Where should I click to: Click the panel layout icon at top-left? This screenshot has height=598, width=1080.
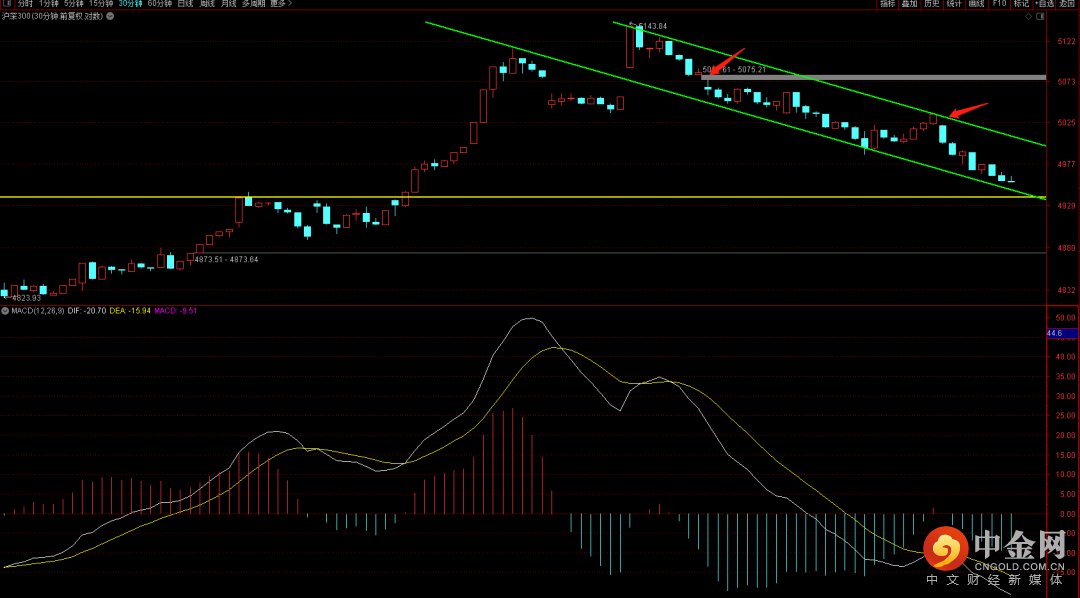click(x=5, y=4)
